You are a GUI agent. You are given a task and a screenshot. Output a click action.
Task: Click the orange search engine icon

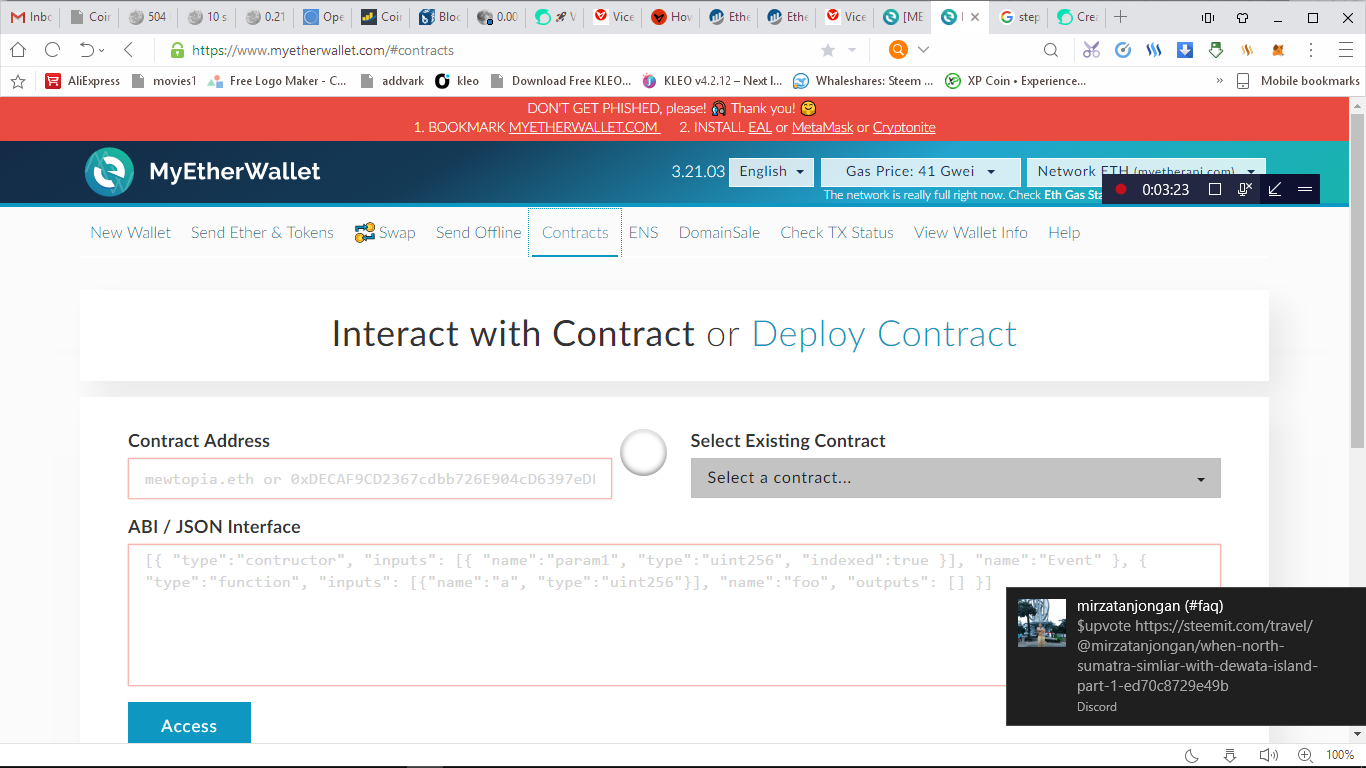pyautogui.click(x=898, y=50)
